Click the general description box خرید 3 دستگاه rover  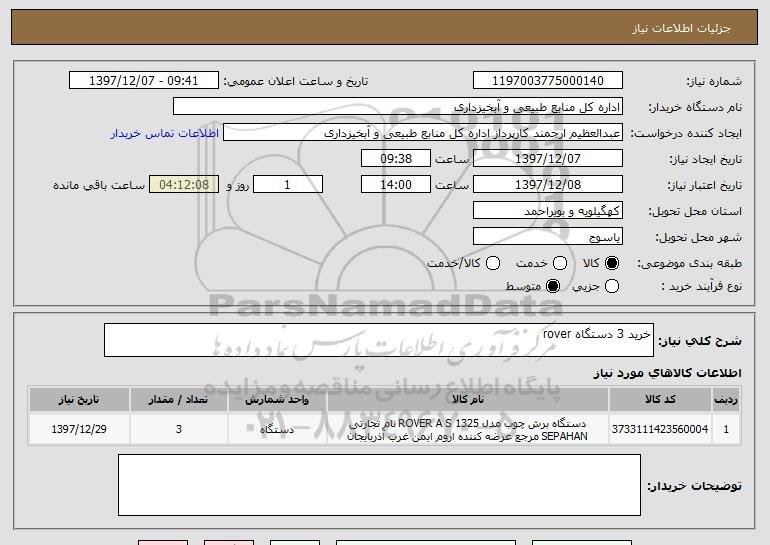[x=379, y=340]
